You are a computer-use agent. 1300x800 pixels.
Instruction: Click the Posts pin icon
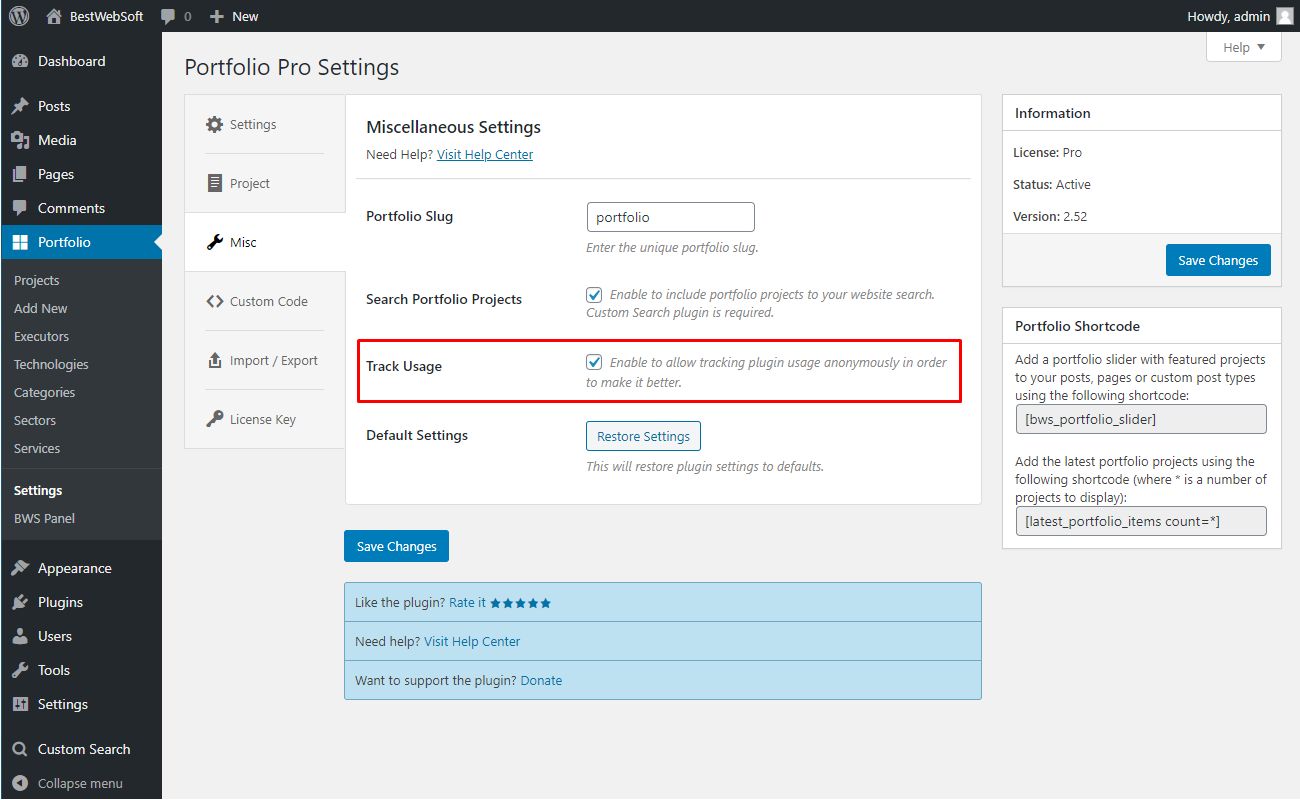pyautogui.click(x=20, y=106)
